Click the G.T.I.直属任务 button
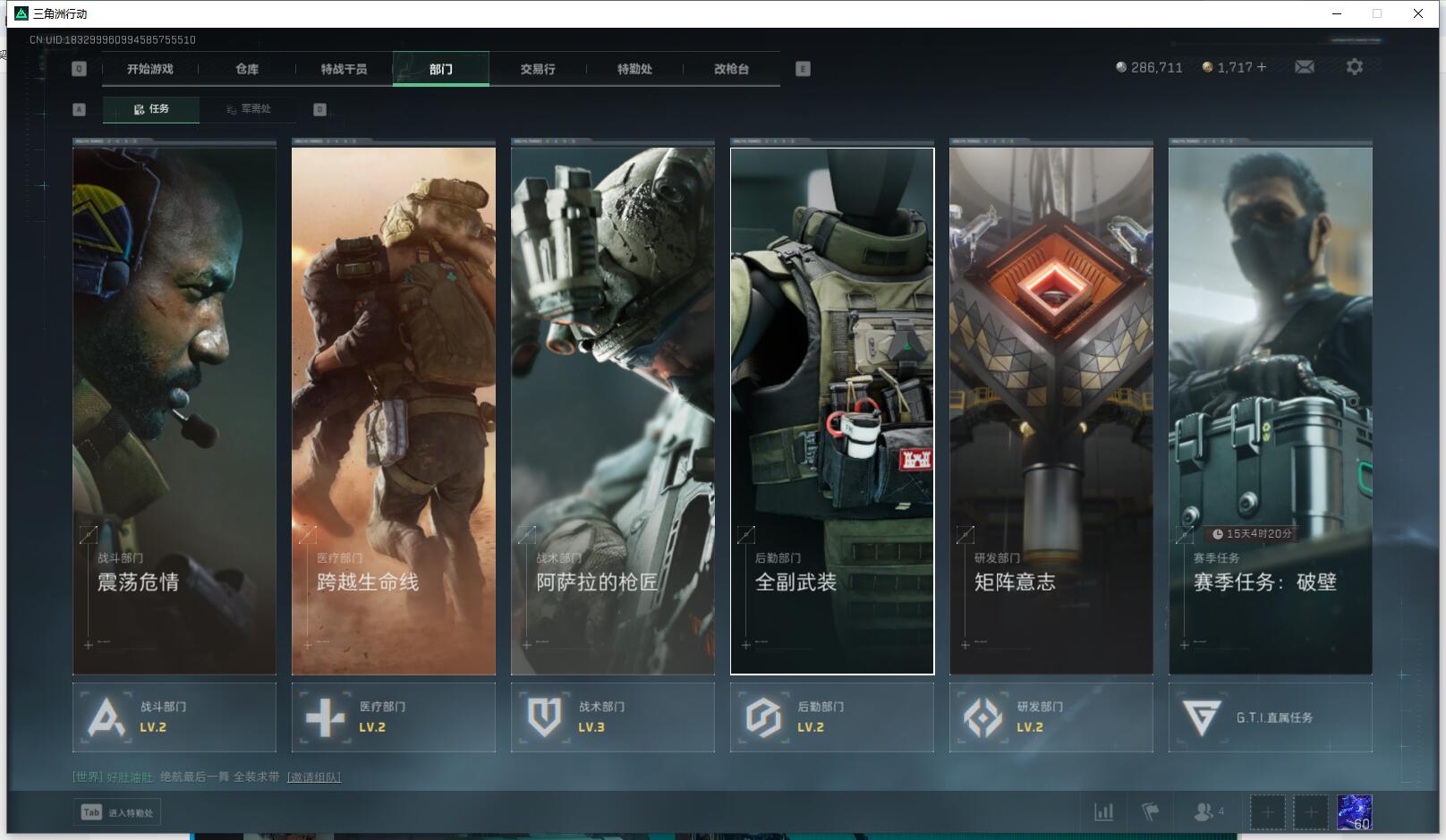 1271,717
